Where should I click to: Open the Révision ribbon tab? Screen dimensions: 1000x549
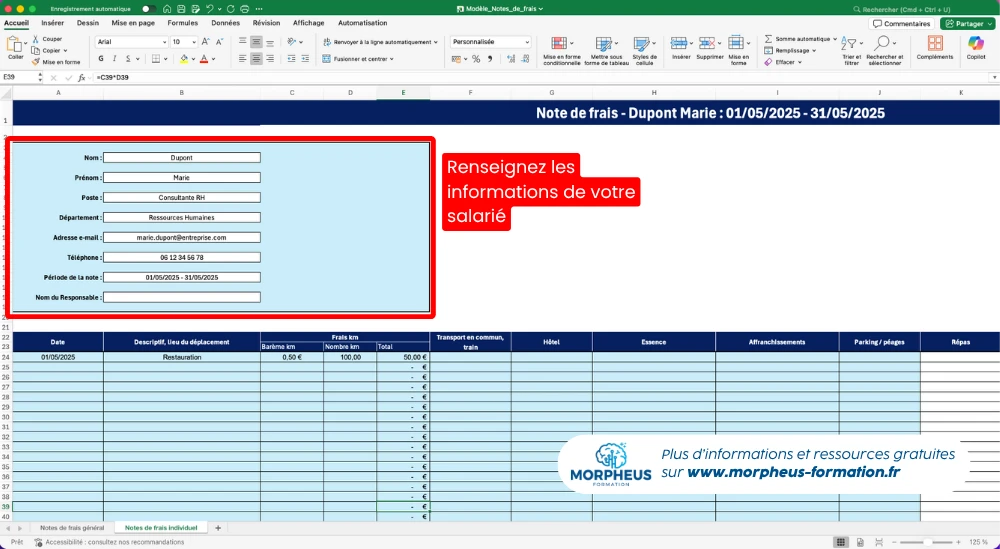click(266, 23)
